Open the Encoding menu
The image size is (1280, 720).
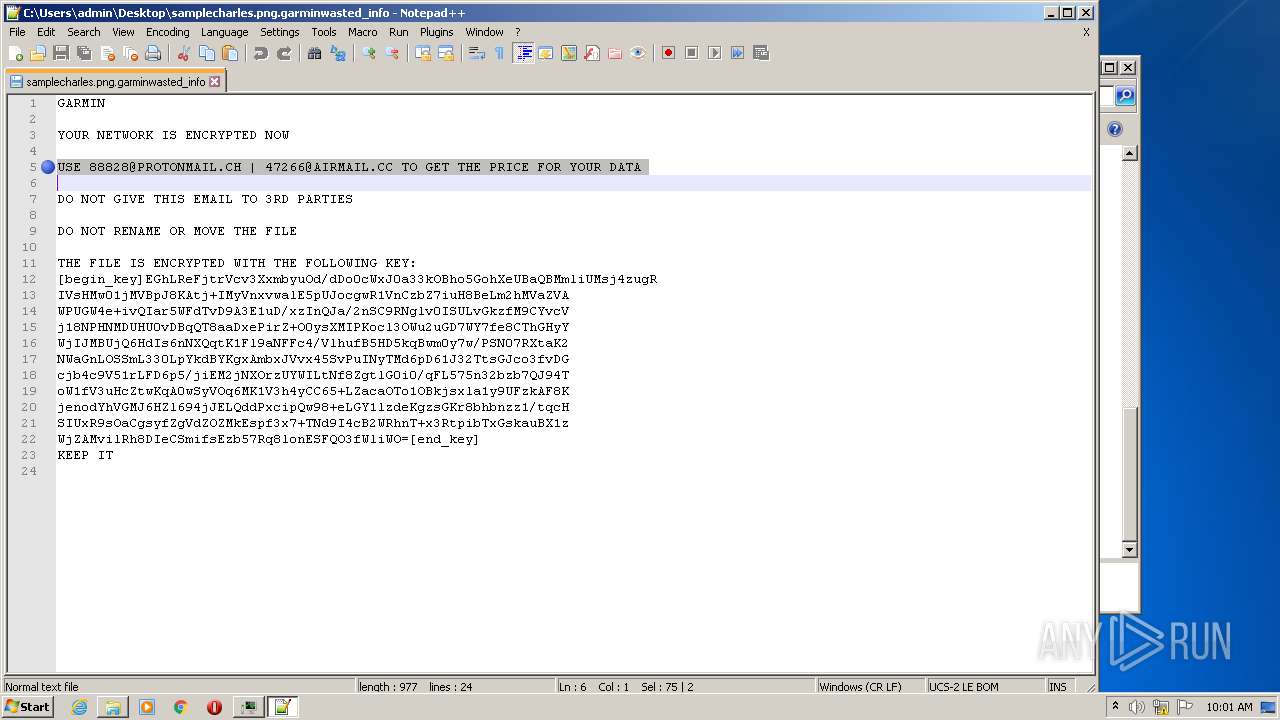(167, 32)
